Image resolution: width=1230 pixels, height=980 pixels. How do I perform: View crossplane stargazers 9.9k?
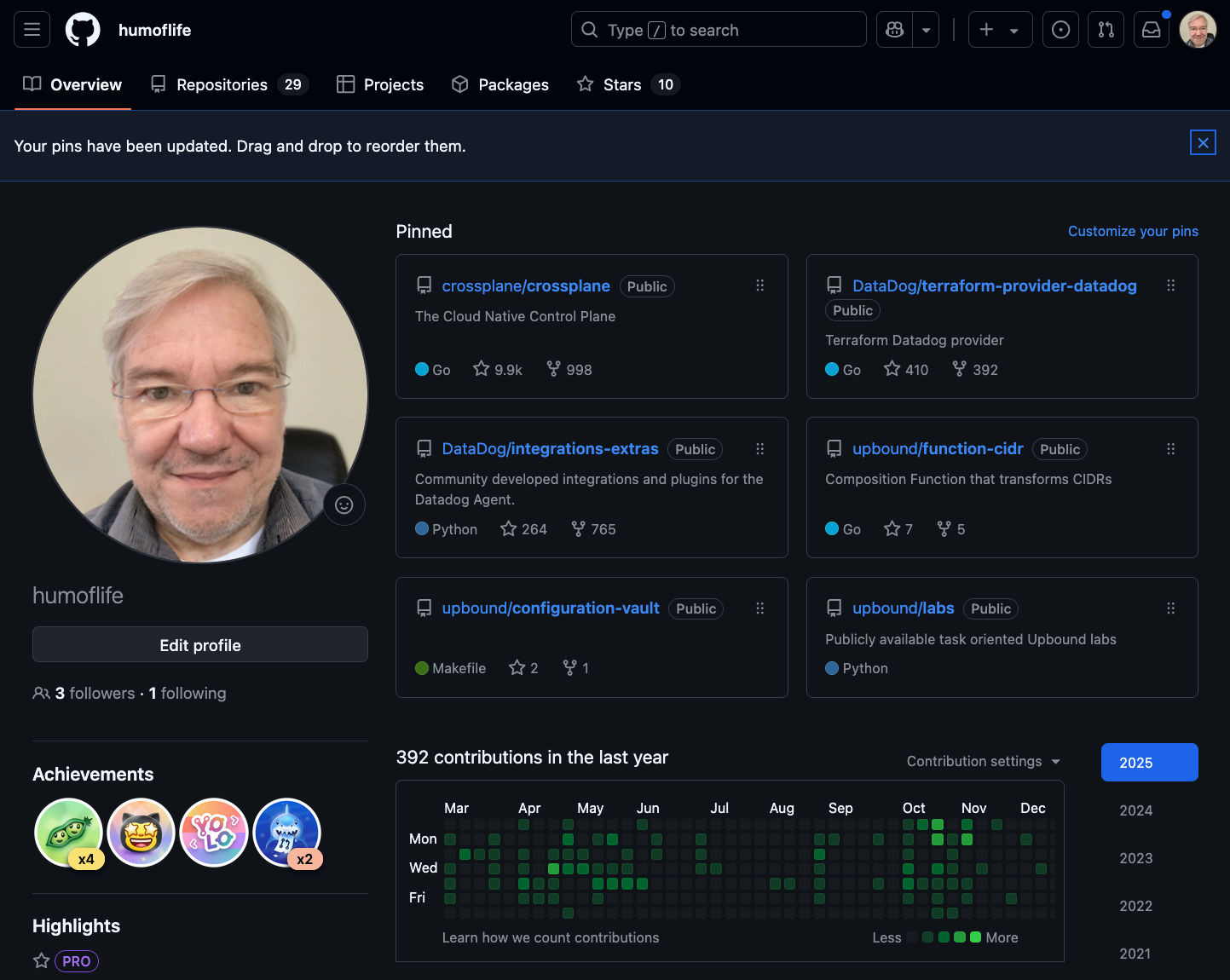point(498,369)
